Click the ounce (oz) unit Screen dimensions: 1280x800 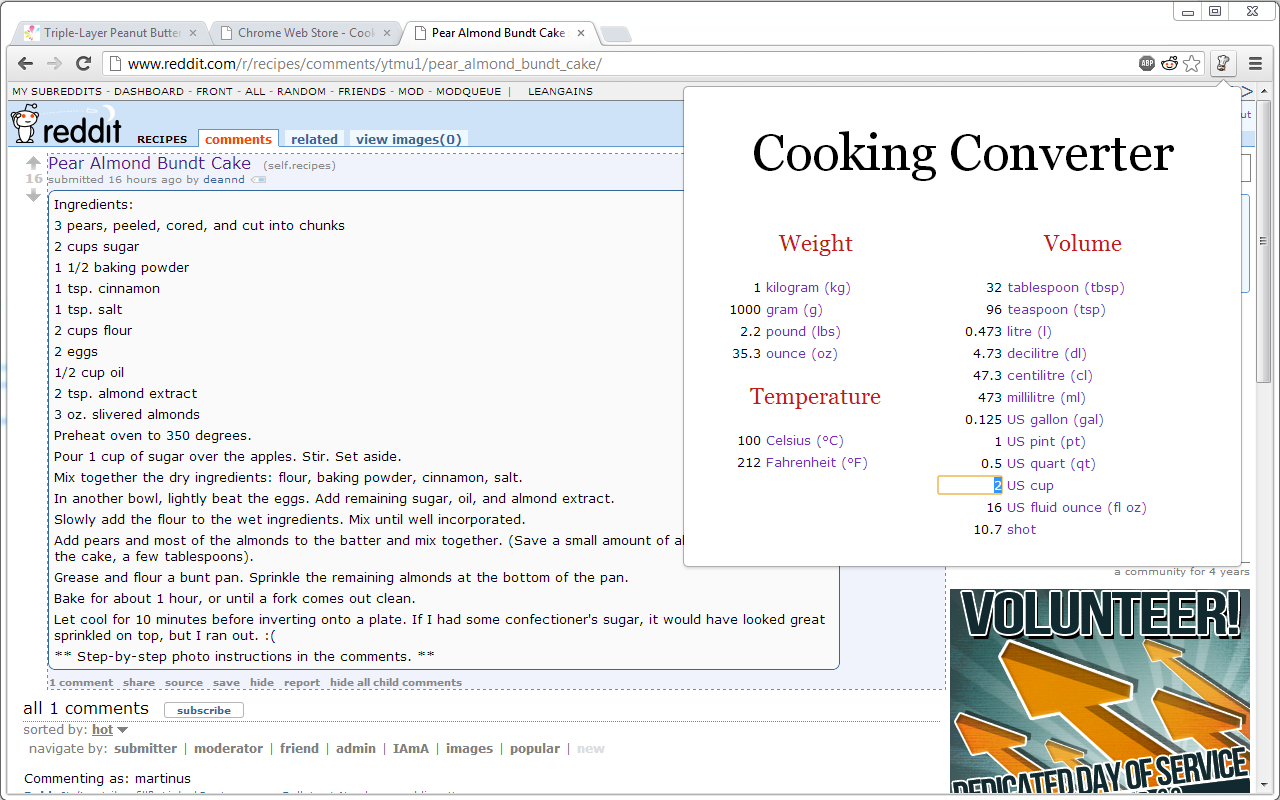tap(802, 353)
